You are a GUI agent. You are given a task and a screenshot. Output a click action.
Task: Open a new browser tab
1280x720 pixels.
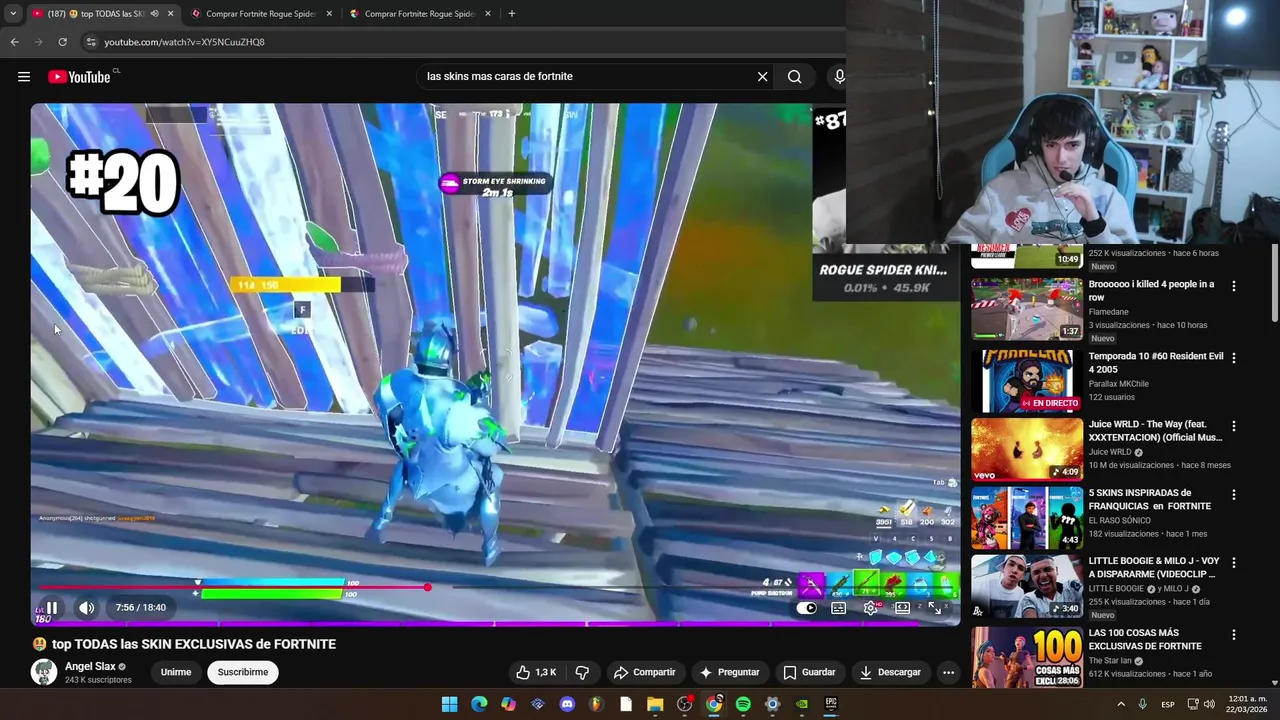pos(511,14)
